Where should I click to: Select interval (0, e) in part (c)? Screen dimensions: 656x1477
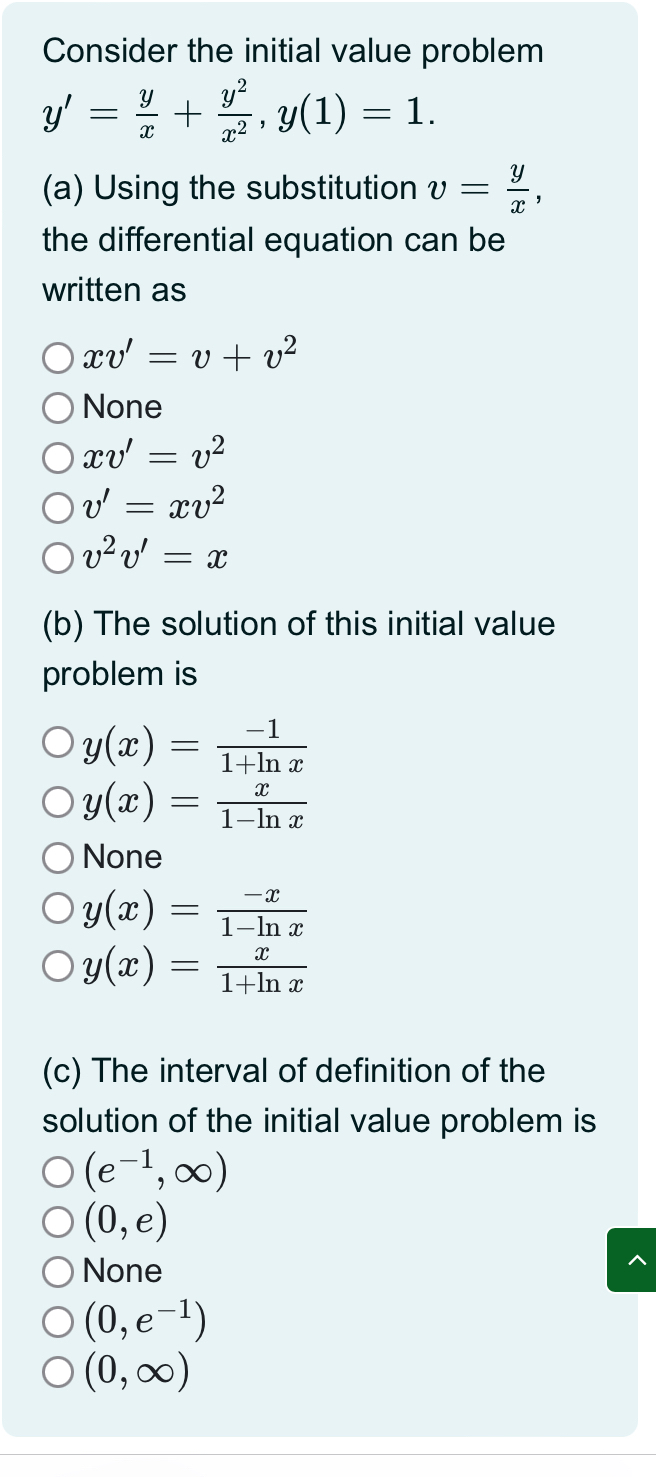pos(57,1222)
